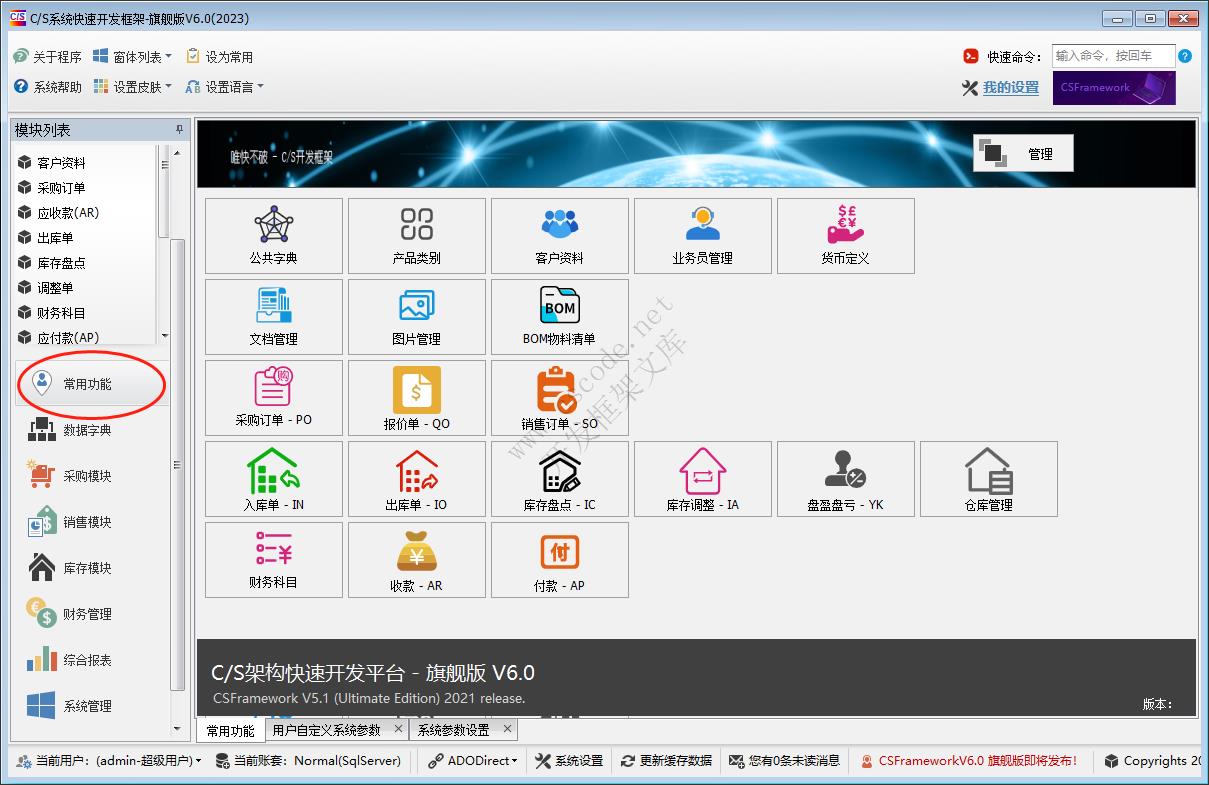Expand the 设置皮肤 skin dropdown
1209x785 pixels.
(x=133, y=87)
